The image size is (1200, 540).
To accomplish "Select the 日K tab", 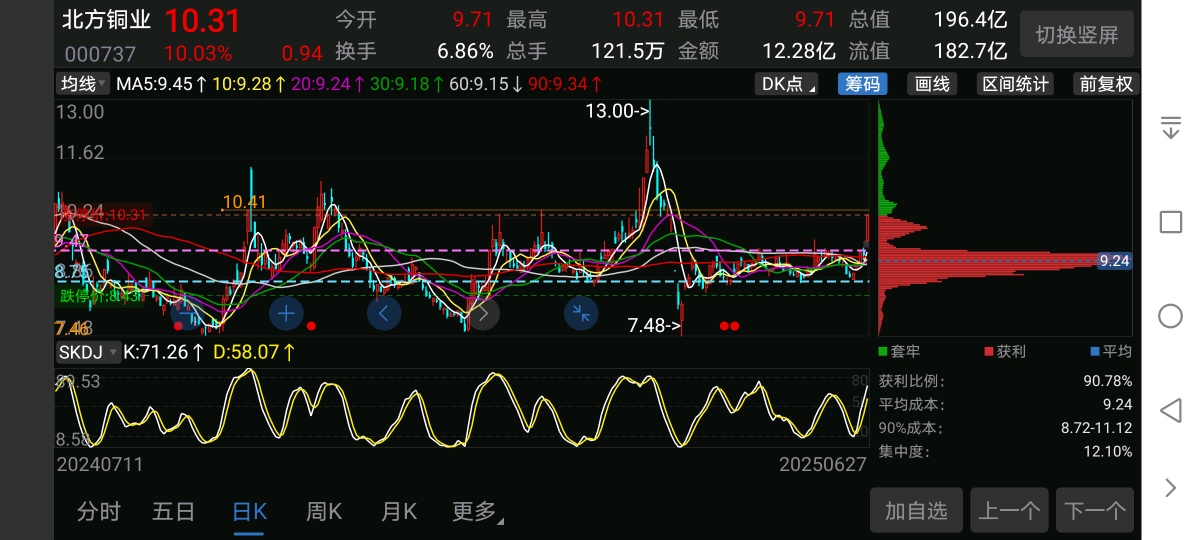I will (249, 512).
